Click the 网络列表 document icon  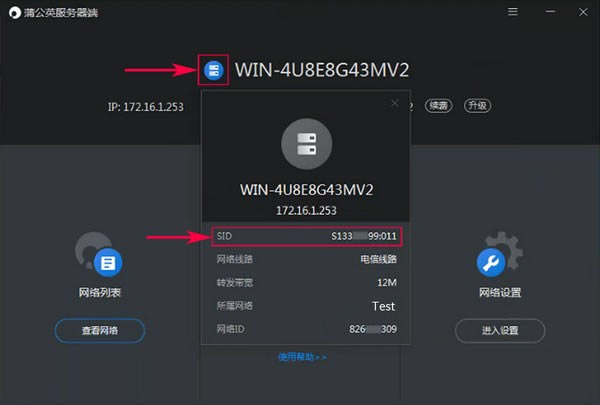108,263
